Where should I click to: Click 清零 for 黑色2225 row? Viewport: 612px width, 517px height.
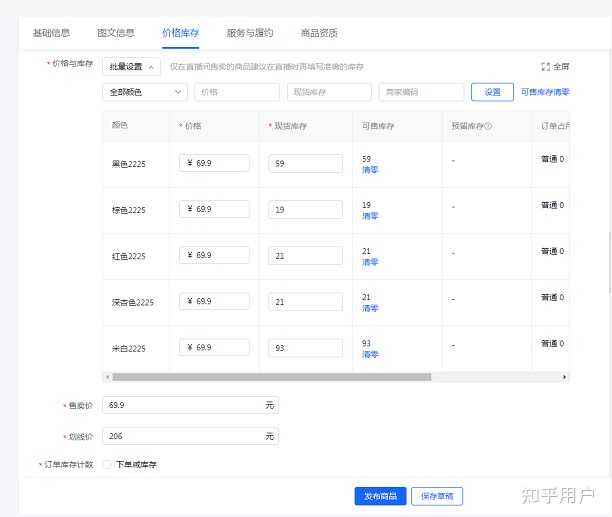pyautogui.click(x=370, y=170)
